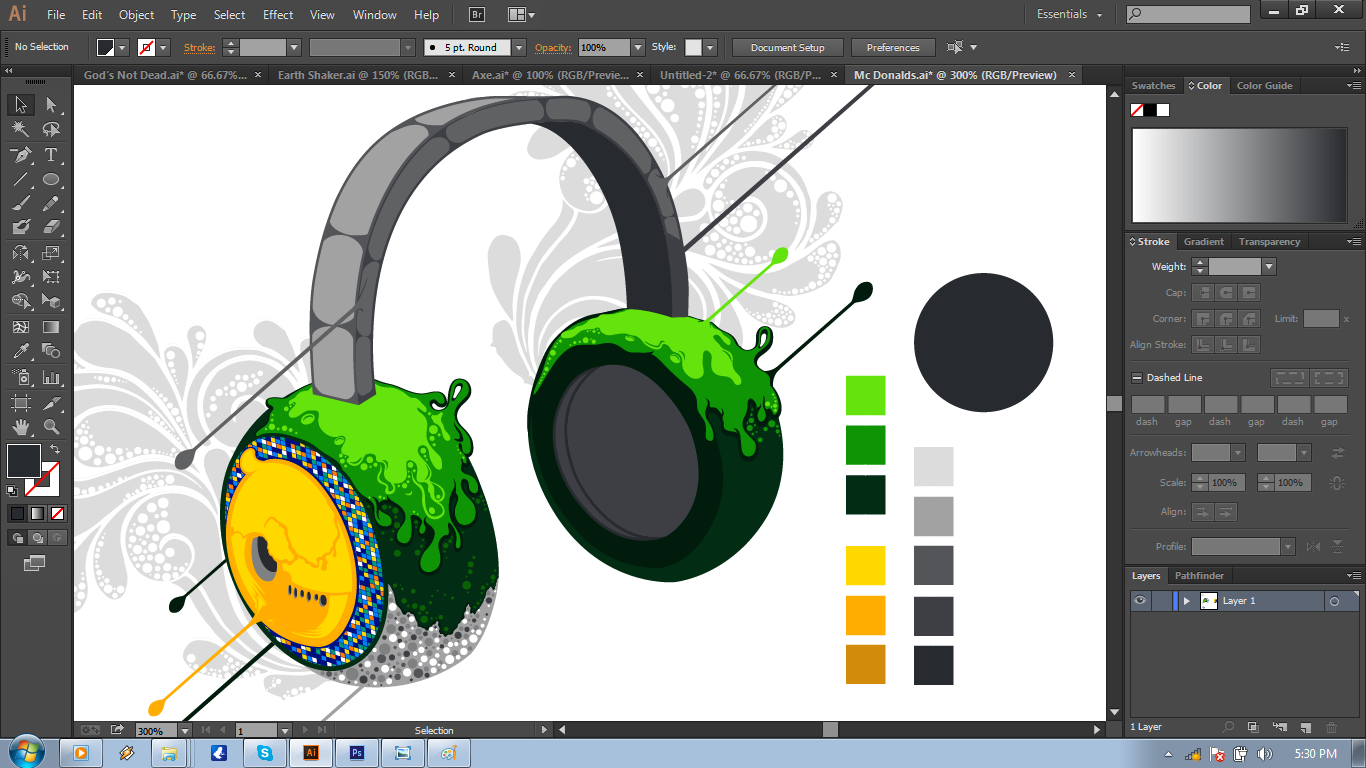Viewport: 1366px width, 768px height.
Task: Pick the Lasso tool
Action: (x=51, y=130)
